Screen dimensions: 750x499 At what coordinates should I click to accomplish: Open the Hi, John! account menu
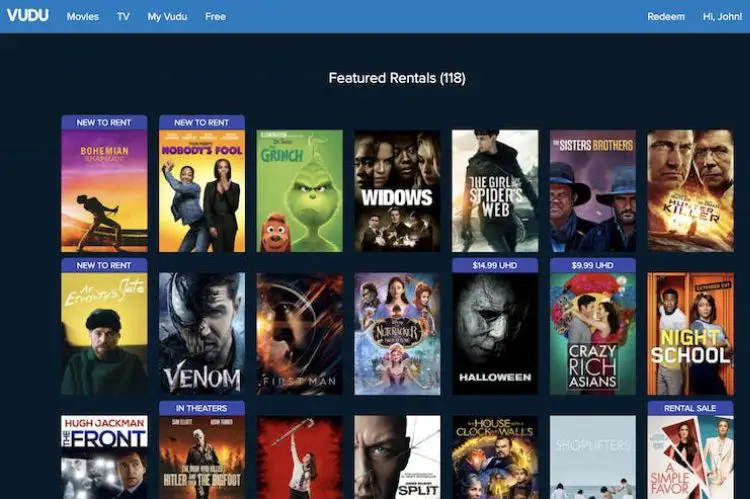tap(722, 16)
